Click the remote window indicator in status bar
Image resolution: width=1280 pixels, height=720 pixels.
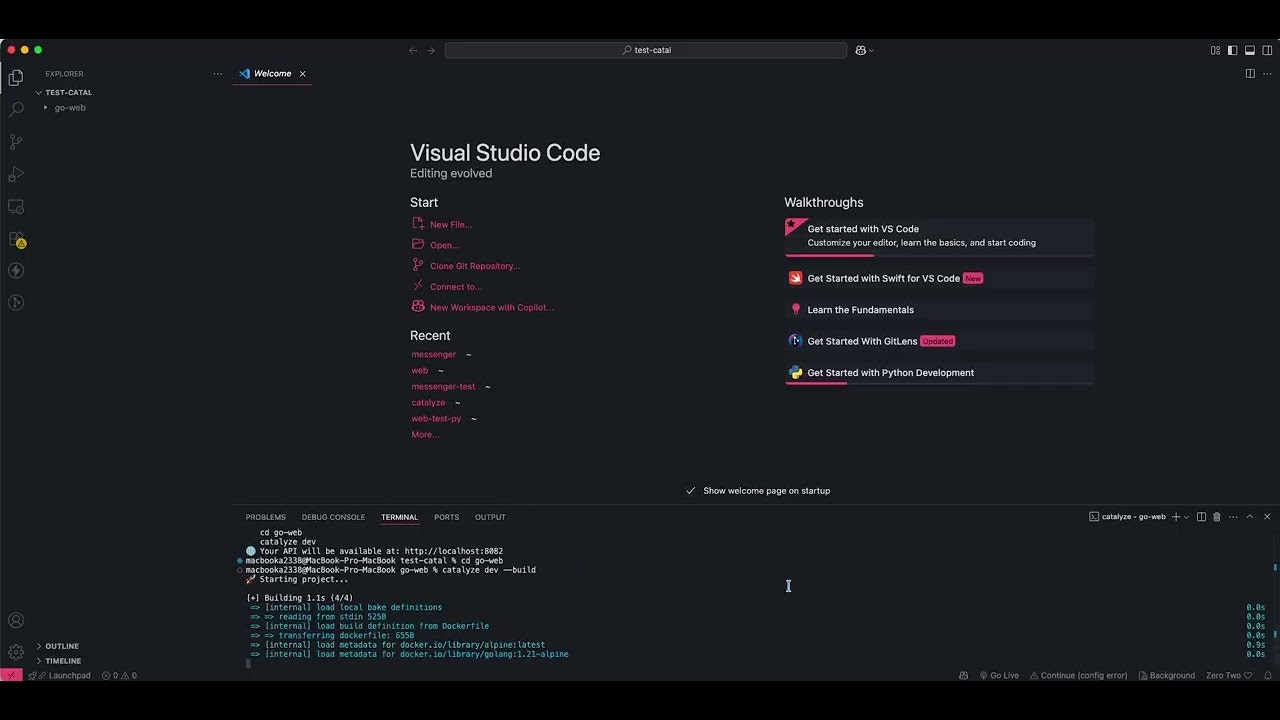coord(11,675)
